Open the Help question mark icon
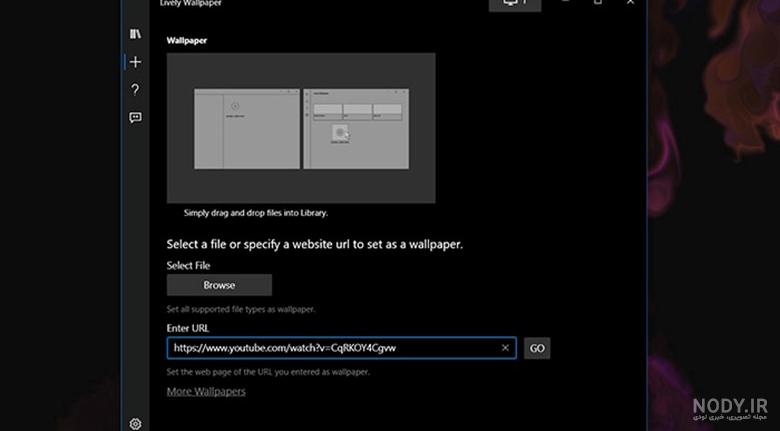 tap(135, 90)
